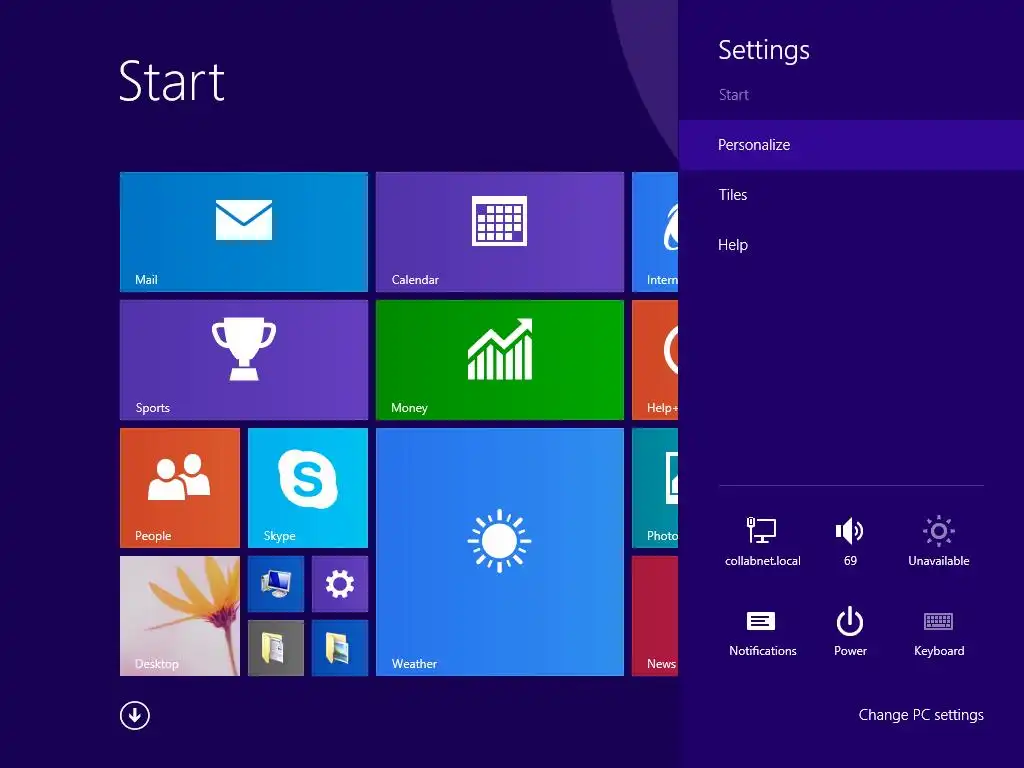Show all apps with the down arrow
Image resolution: width=1024 pixels, height=768 pixels.
coord(135,715)
